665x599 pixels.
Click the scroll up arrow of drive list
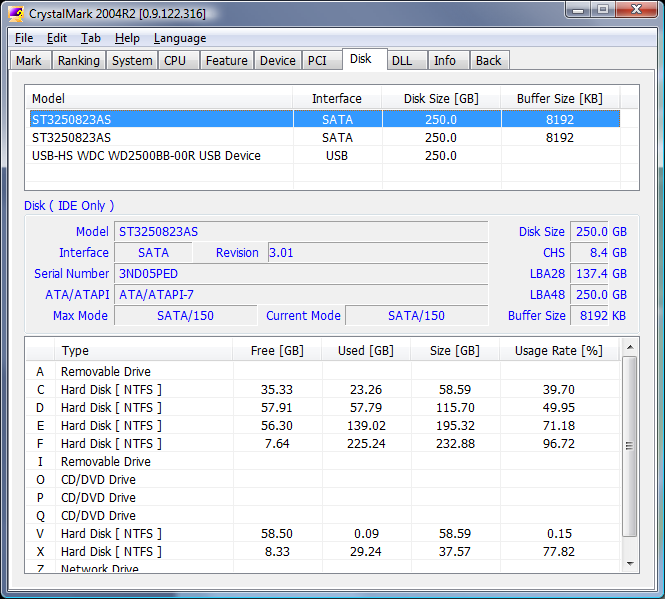pyautogui.click(x=630, y=347)
